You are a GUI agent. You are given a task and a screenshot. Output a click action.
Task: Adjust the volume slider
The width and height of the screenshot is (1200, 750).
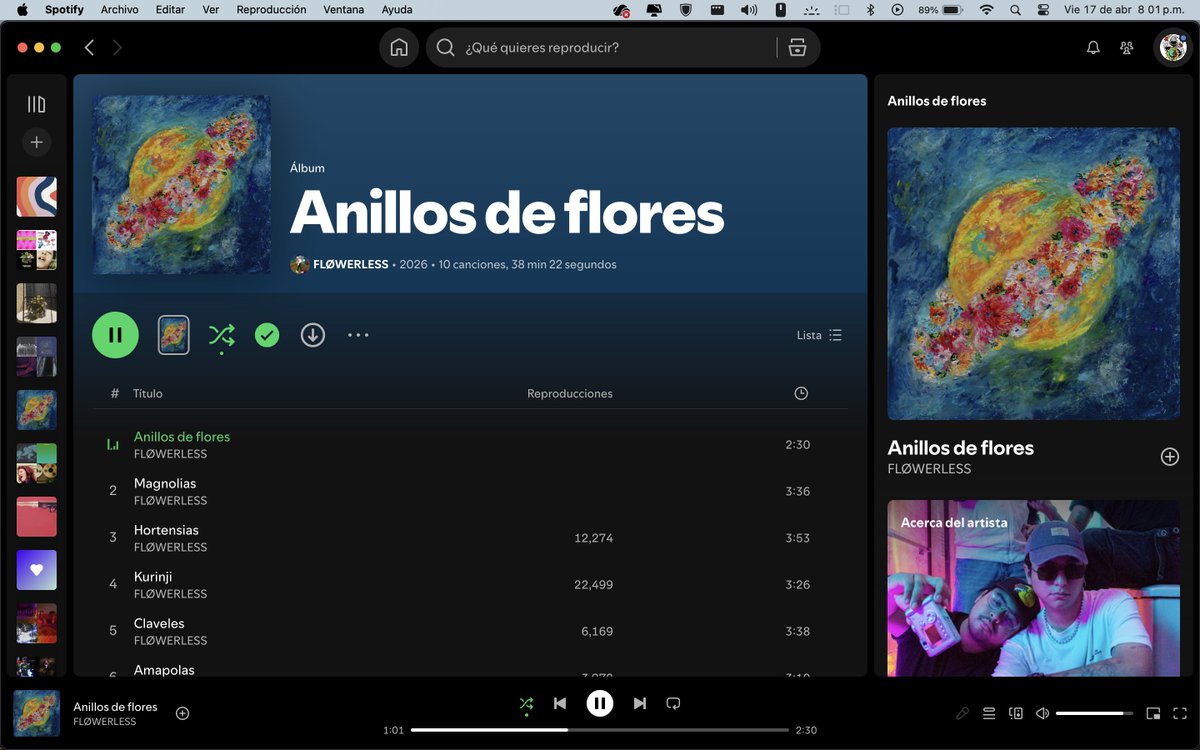click(x=1094, y=713)
